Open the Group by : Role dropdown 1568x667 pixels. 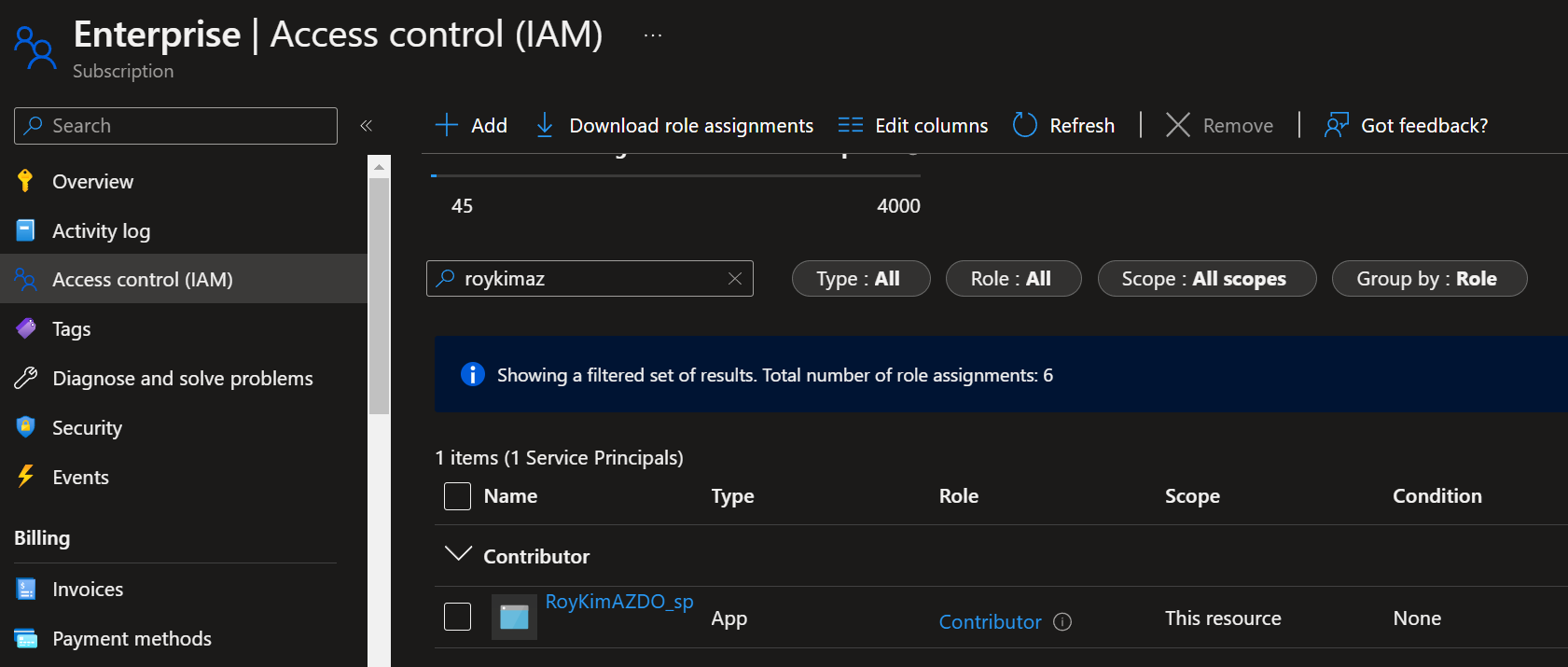tap(1428, 279)
